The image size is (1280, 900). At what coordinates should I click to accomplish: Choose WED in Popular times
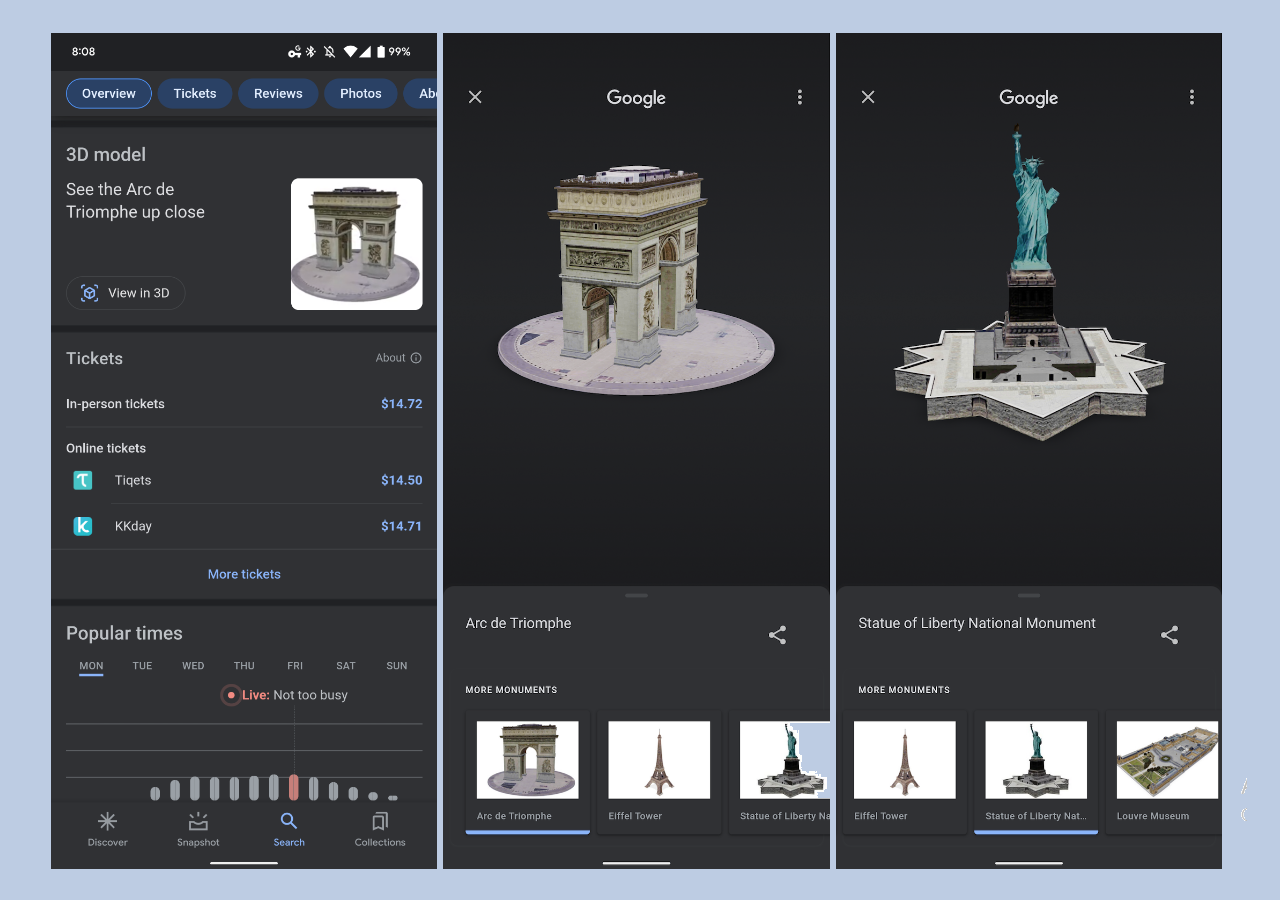(x=193, y=666)
